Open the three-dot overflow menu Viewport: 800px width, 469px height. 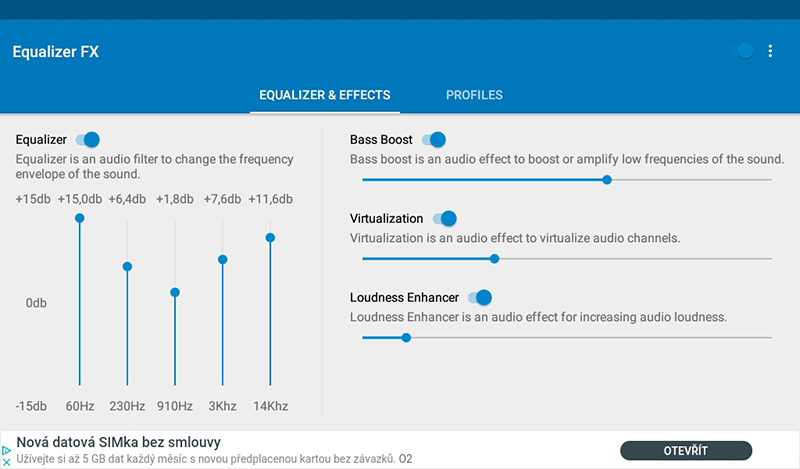click(x=770, y=51)
